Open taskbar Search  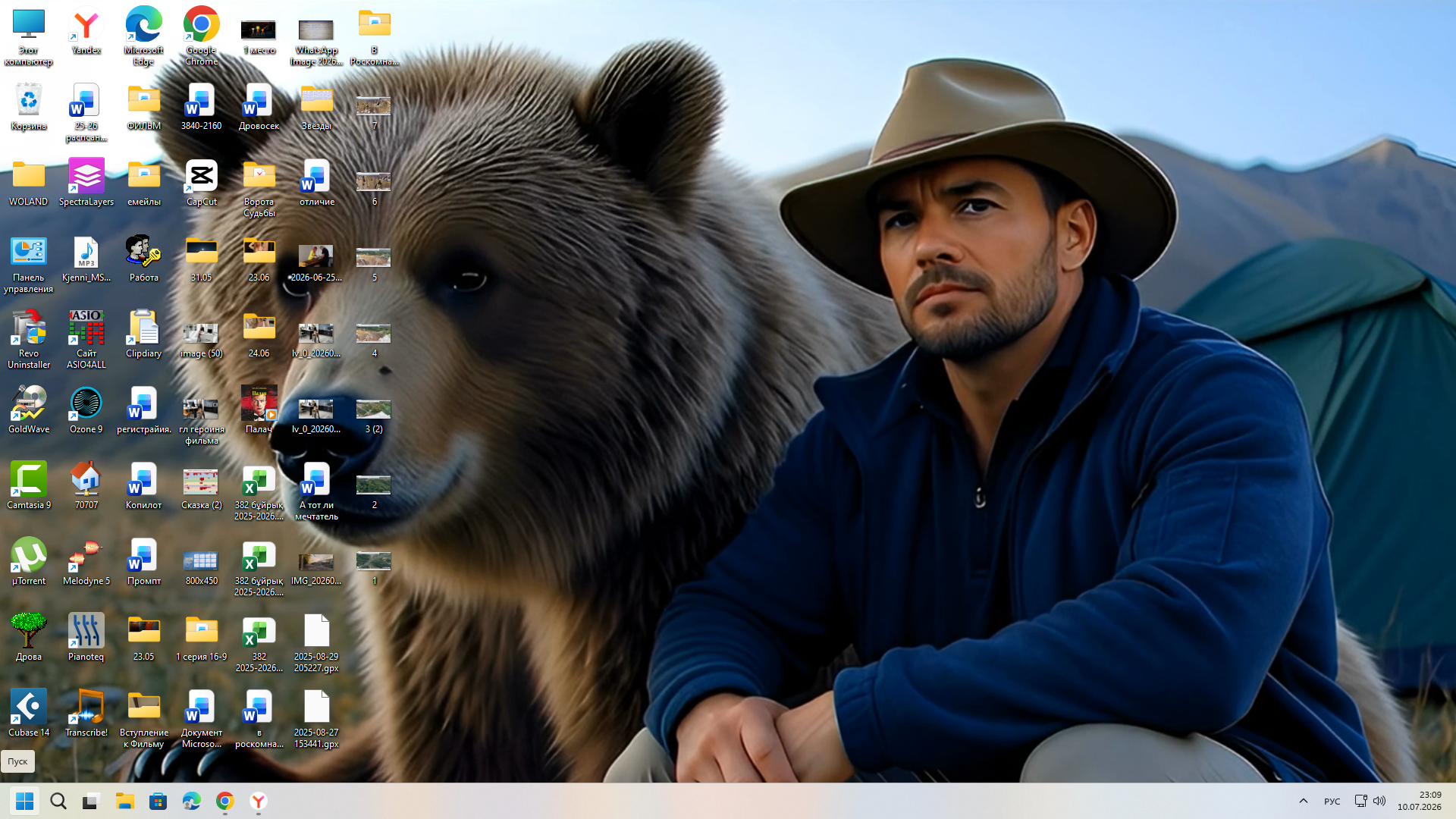58,801
